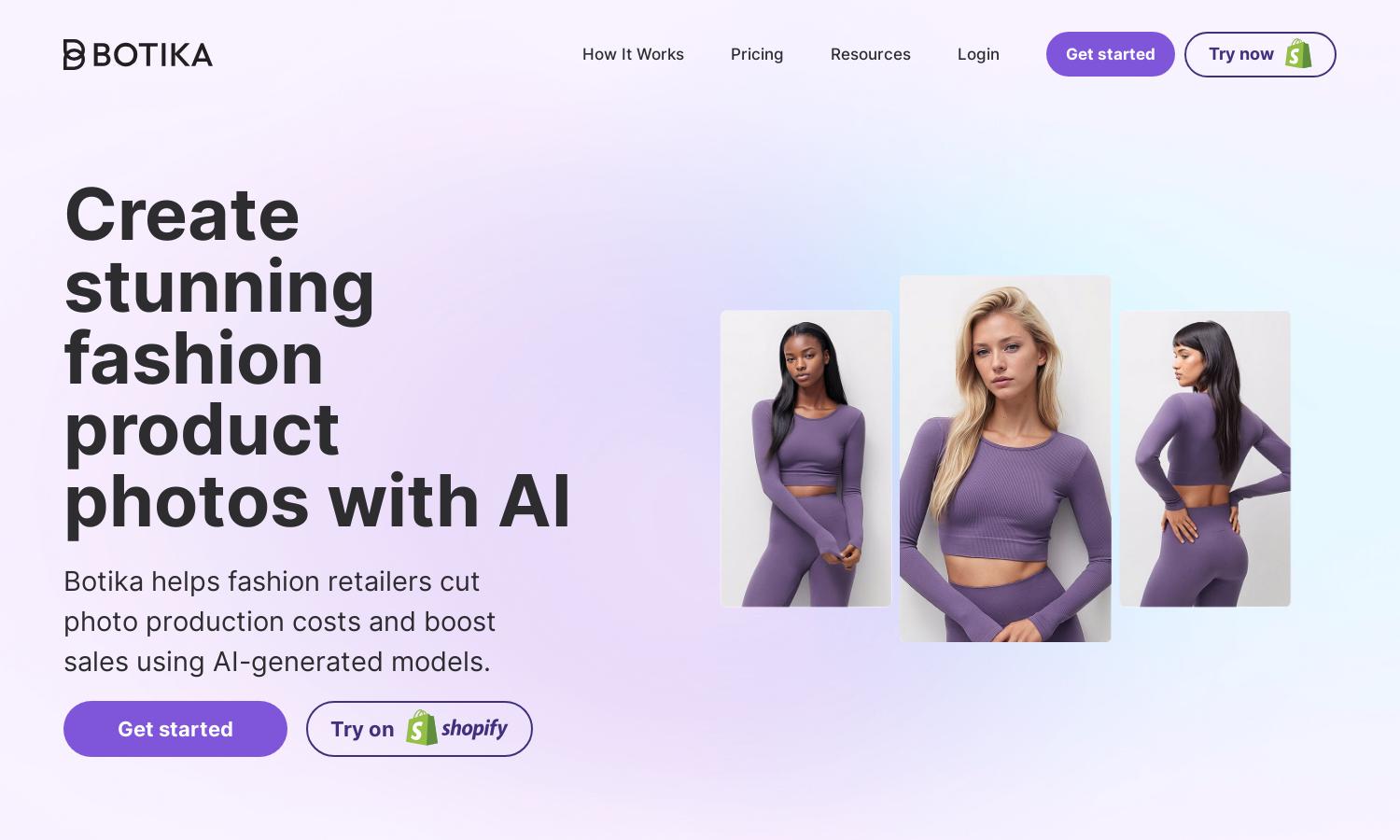
Task: Click the shopify wordmark in hero button
Action: pyautogui.click(x=474, y=728)
